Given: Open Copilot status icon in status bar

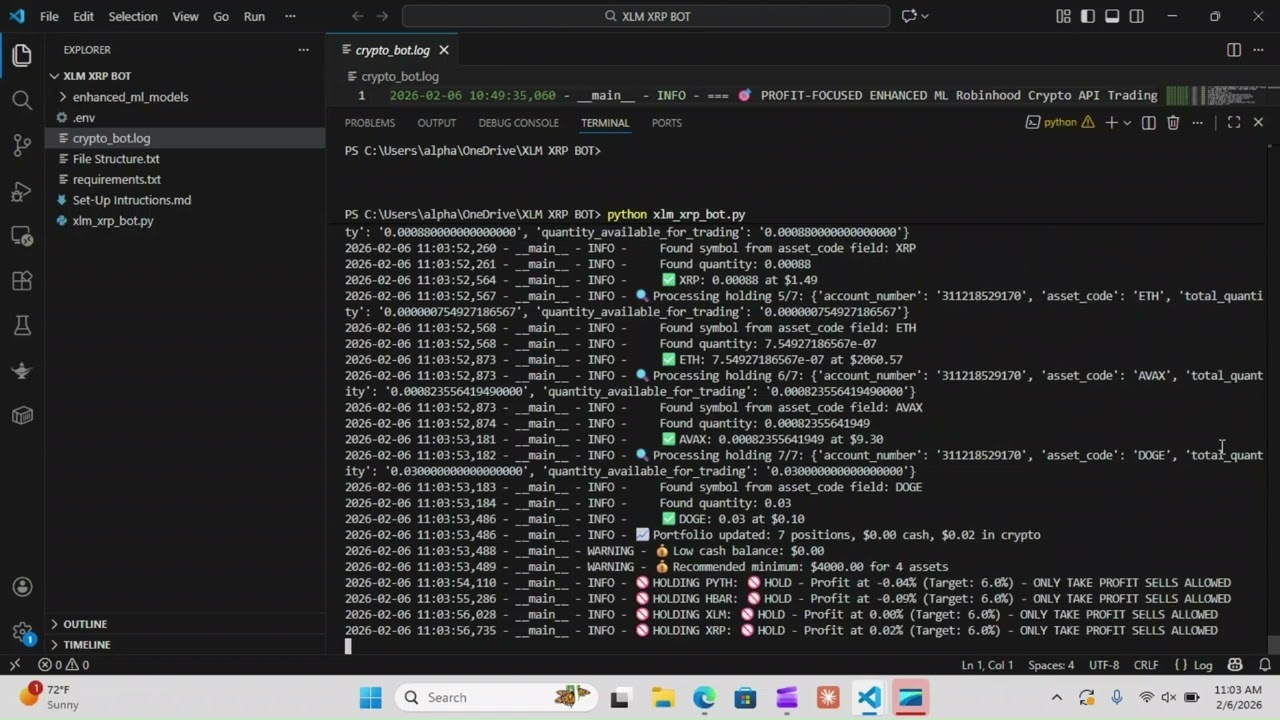Looking at the screenshot, I should [1235, 665].
